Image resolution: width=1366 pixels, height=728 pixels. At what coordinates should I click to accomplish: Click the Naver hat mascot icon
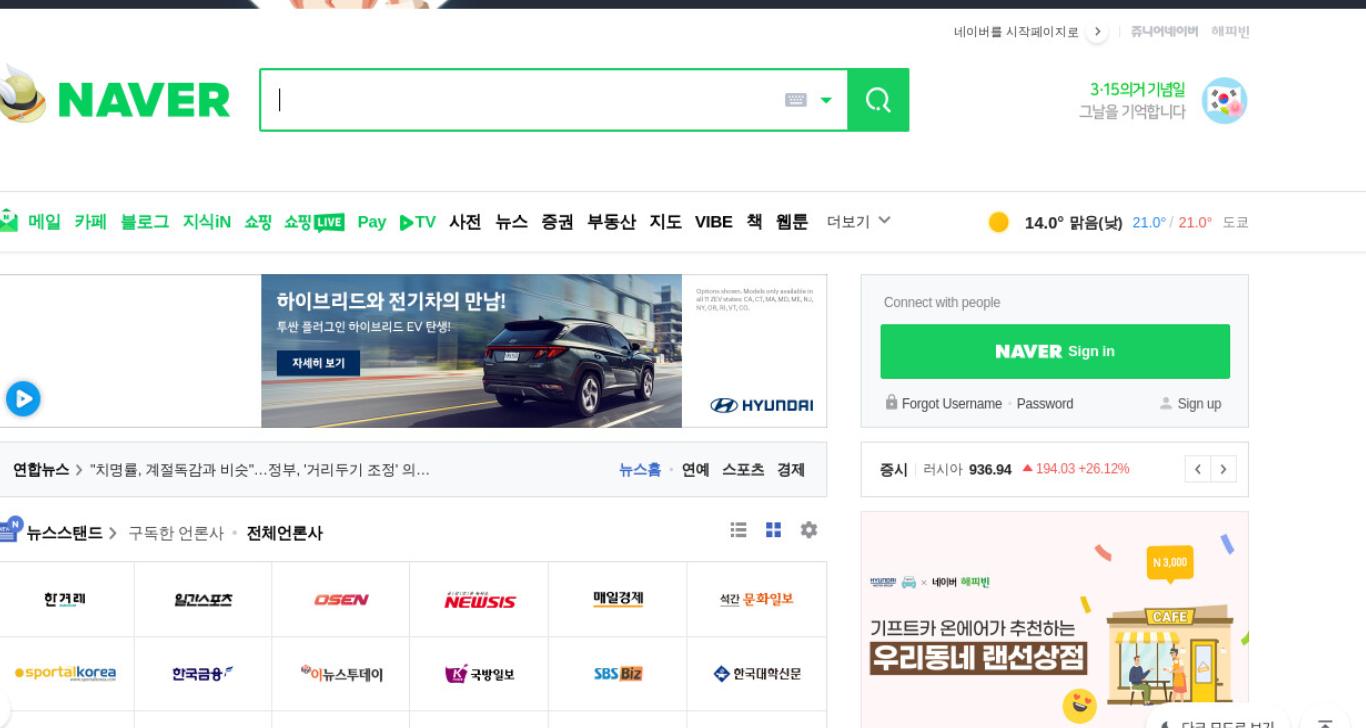[22, 95]
